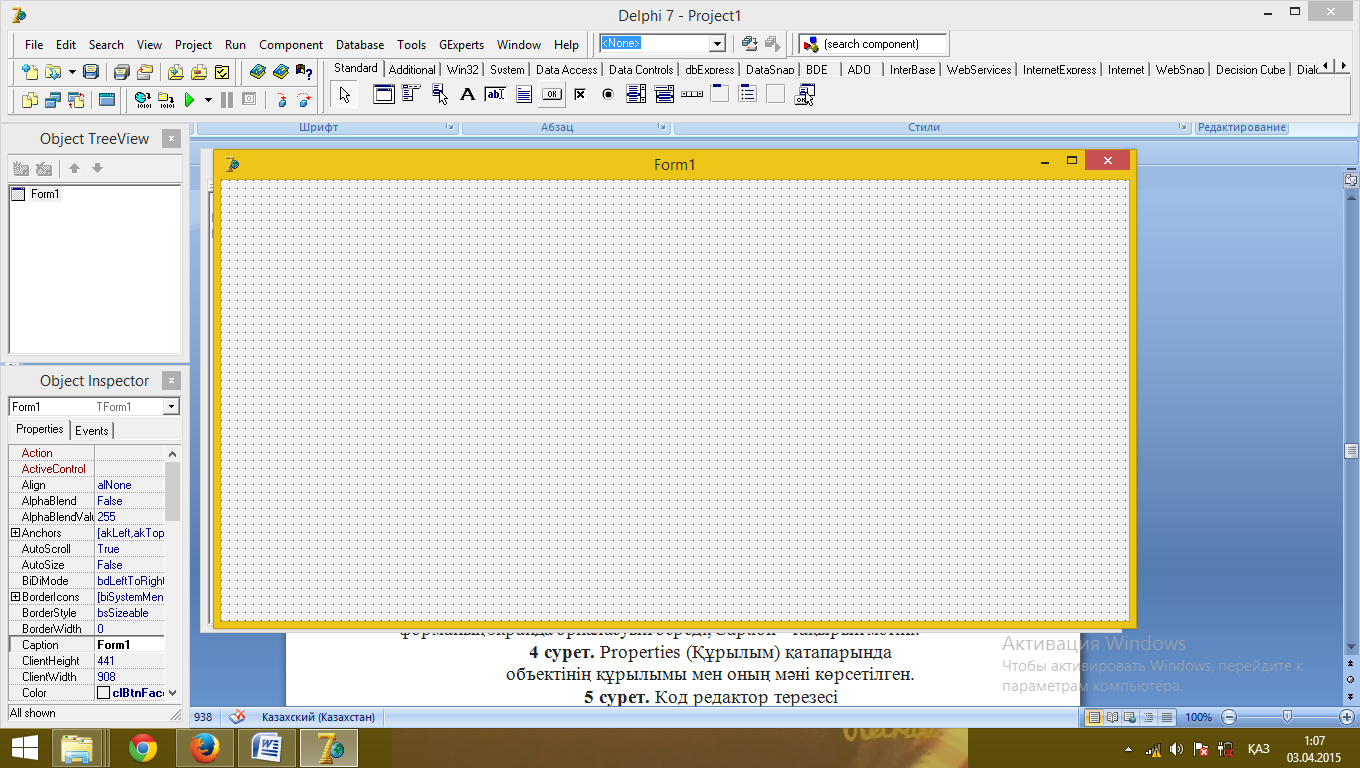The height and width of the screenshot is (768, 1360).
Task: Select the Frames component in palette
Action: pyautogui.click(x=383, y=95)
